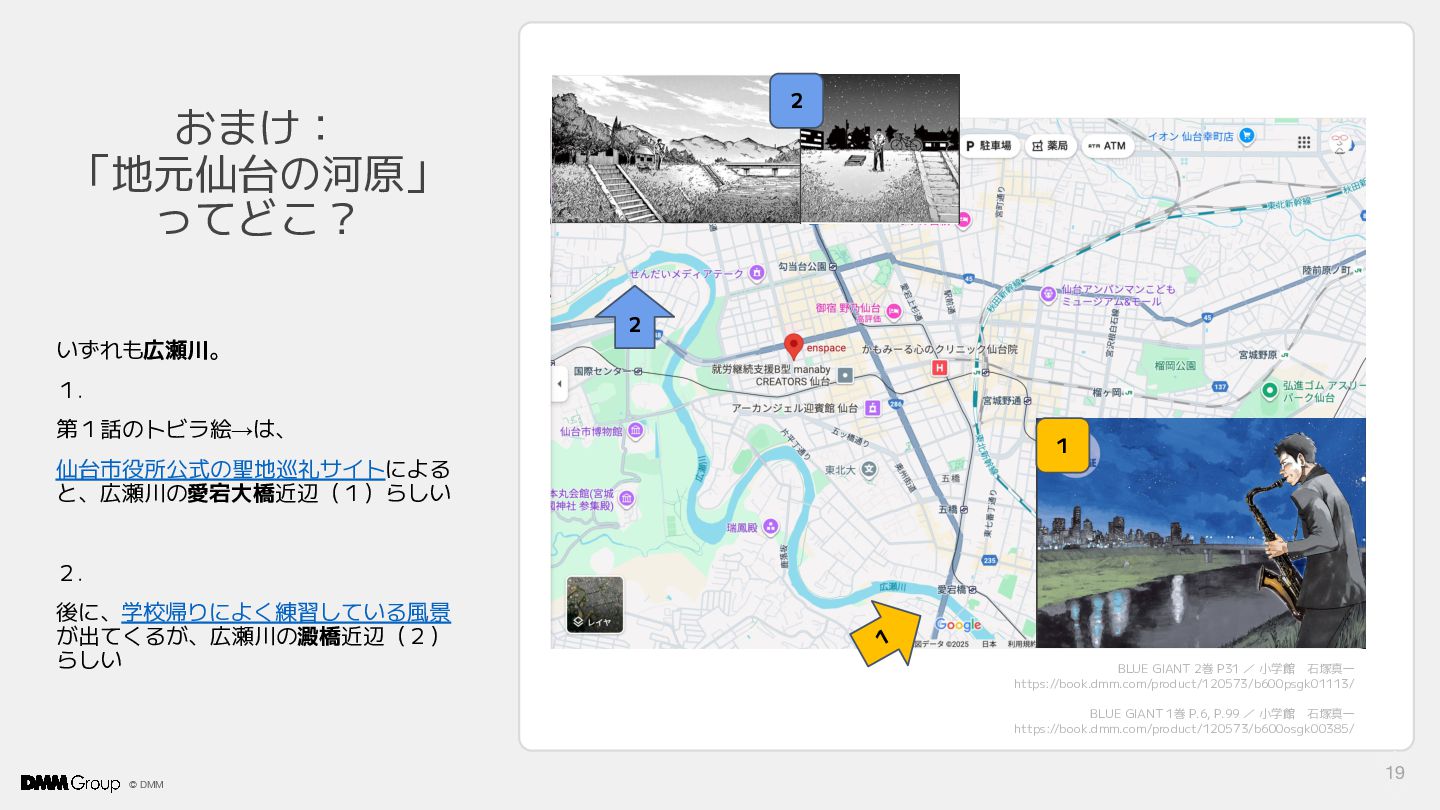Select the night manga panel with bicycle
Screen dimensions: 1440x810
(880, 148)
